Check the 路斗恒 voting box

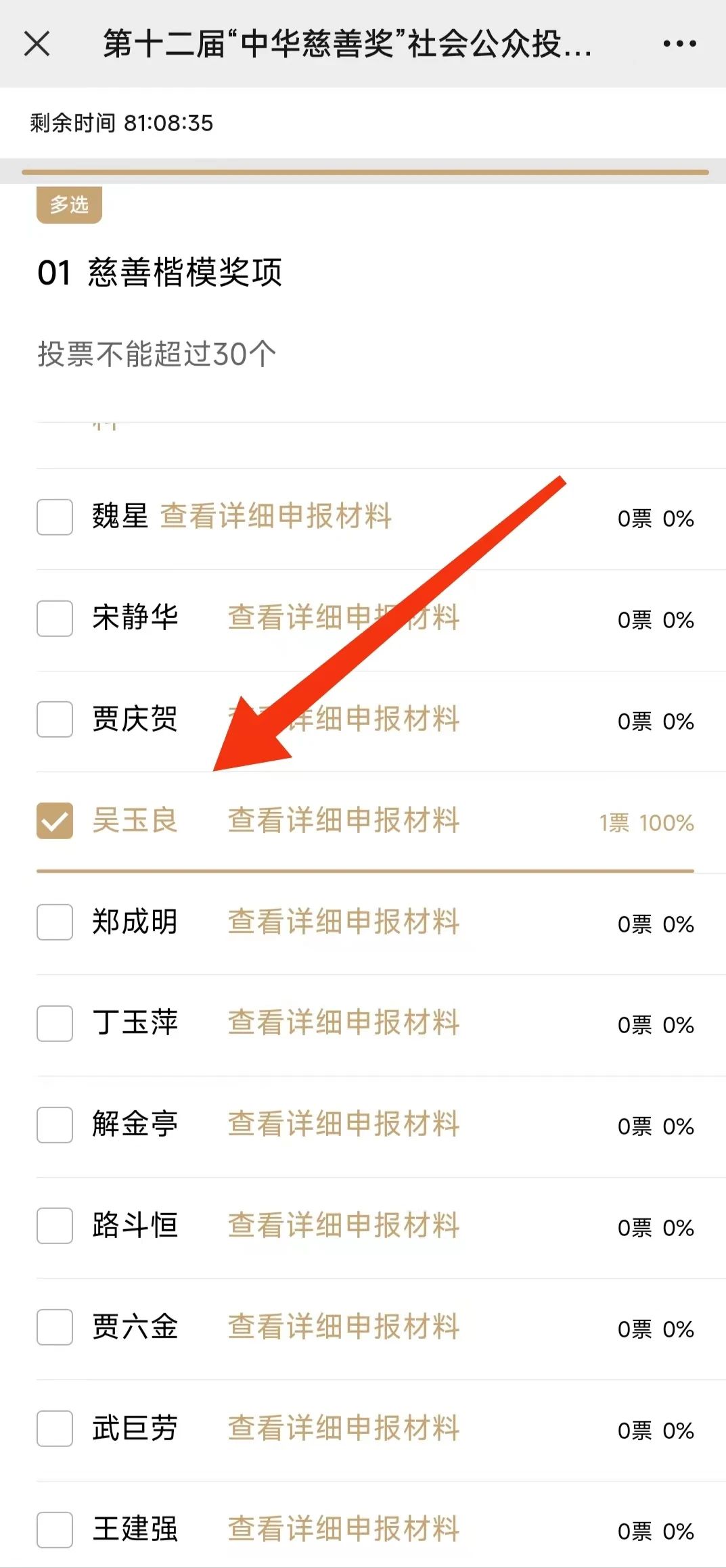tap(55, 1226)
